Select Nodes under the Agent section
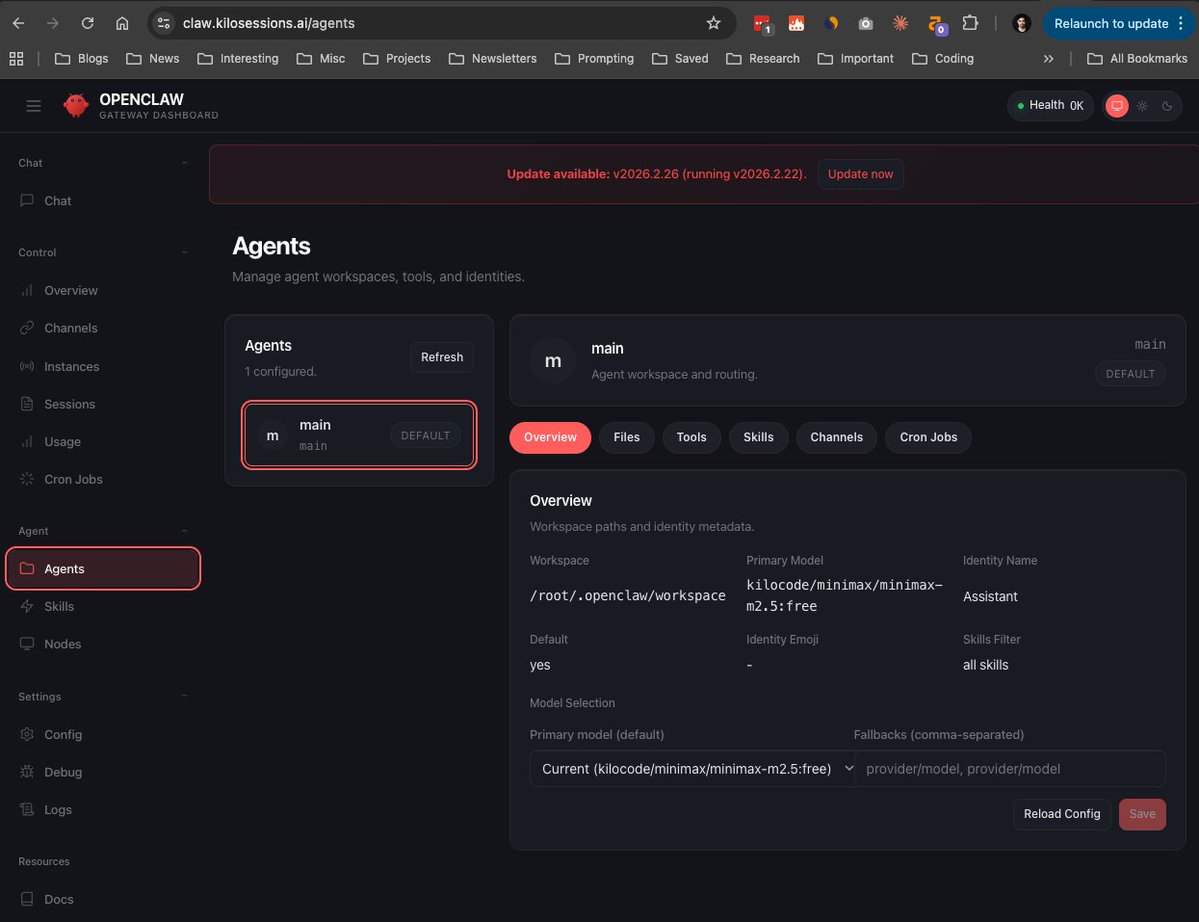Viewport: 1199px width, 922px height. (62, 643)
